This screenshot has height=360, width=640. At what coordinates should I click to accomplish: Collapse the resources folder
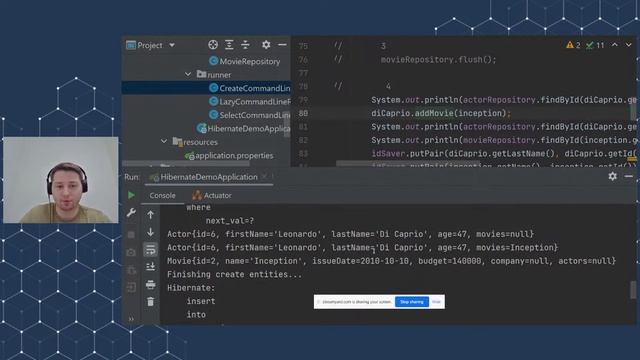coord(164,142)
